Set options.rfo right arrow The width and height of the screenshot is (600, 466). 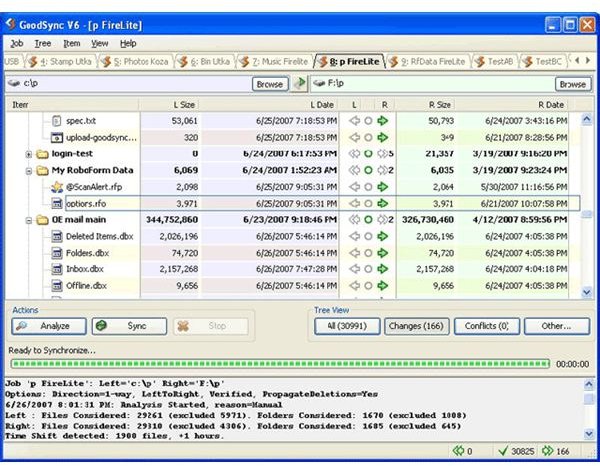tap(382, 203)
